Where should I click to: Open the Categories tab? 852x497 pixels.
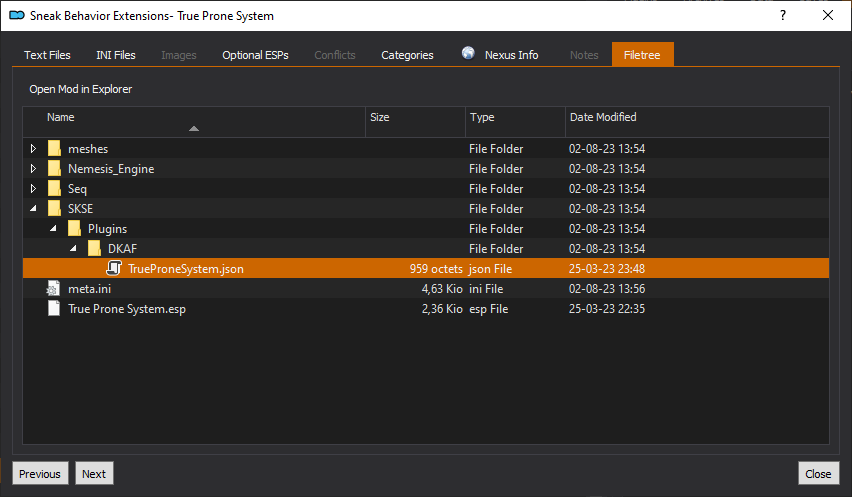point(408,55)
